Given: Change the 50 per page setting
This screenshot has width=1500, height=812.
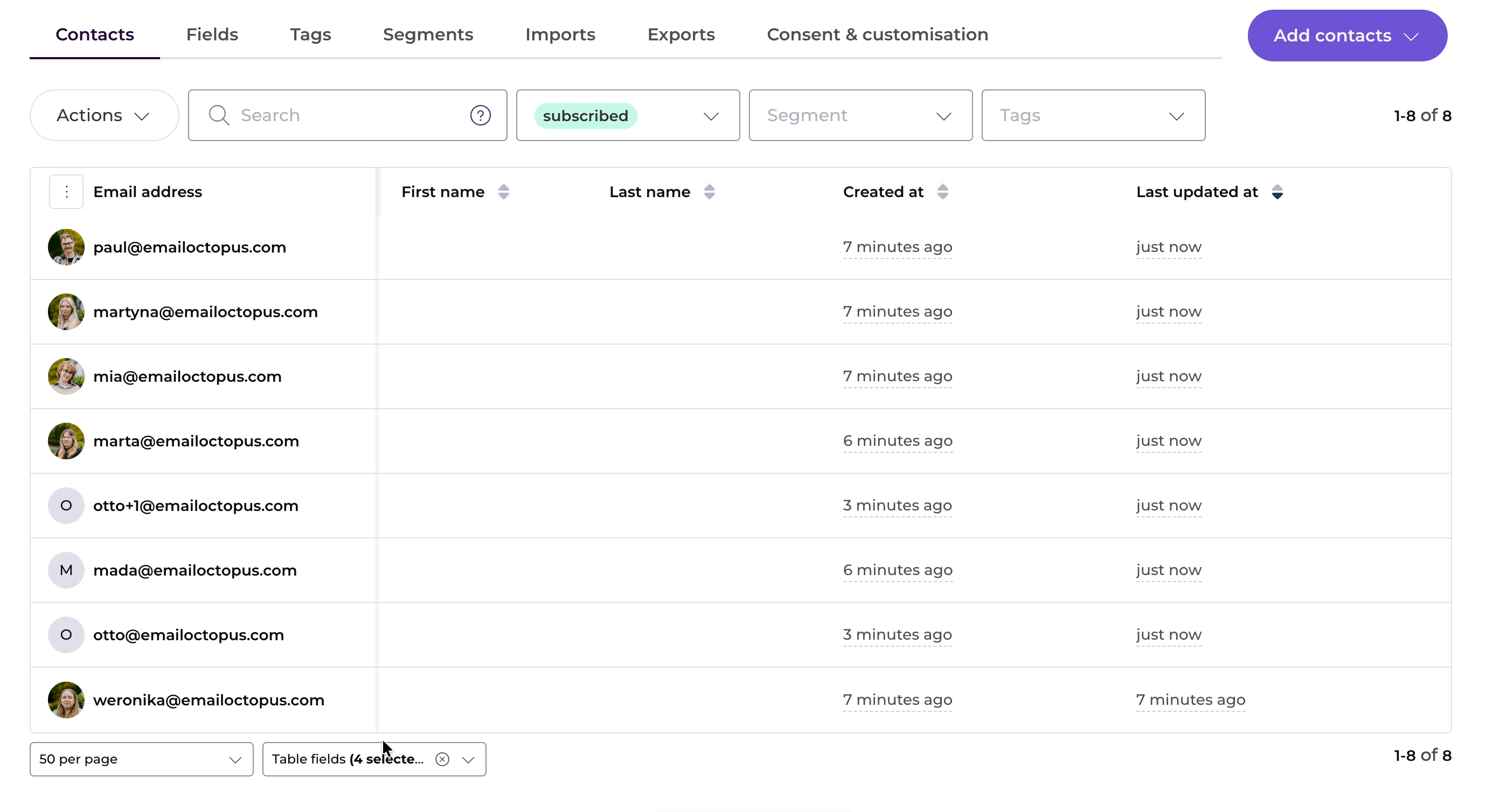Looking at the screenshot, I should [141, 759].
